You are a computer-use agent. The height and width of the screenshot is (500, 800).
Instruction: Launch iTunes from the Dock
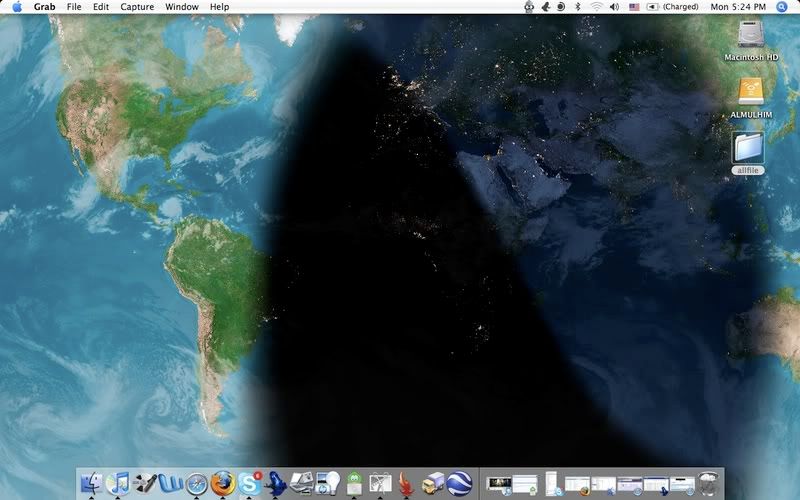(118, 482)
